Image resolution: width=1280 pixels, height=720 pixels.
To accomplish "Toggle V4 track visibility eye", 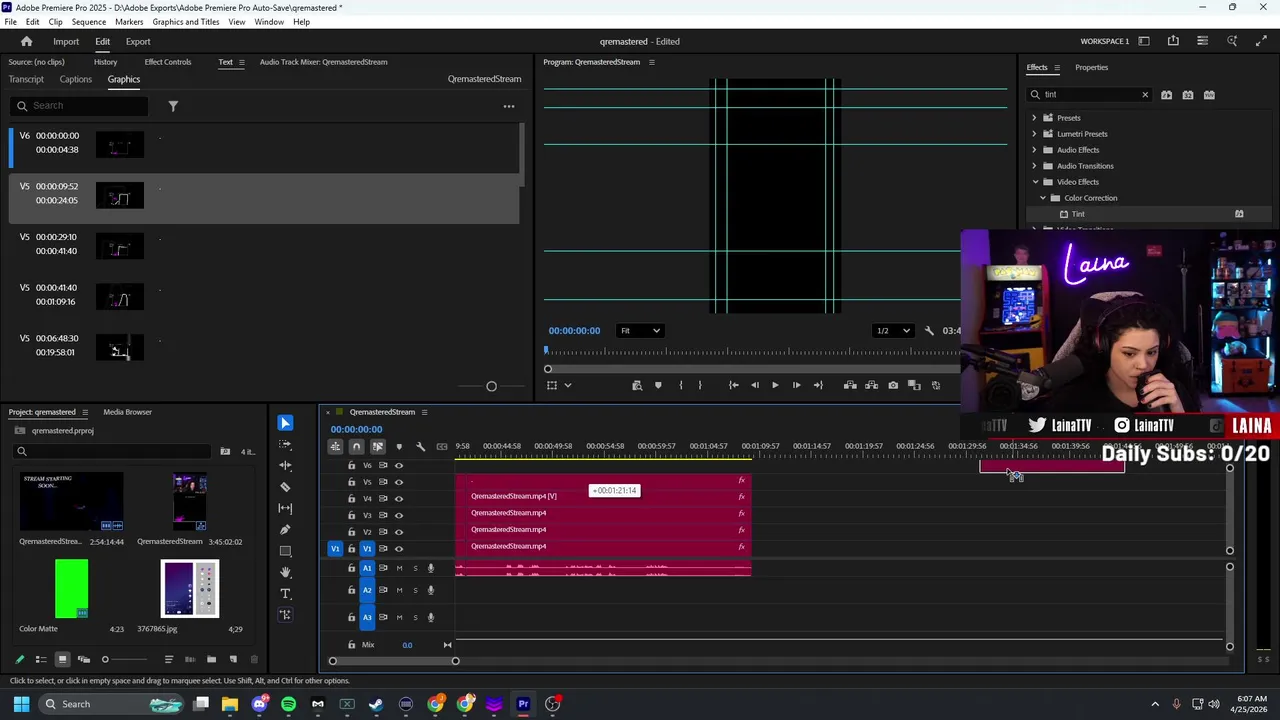I will pyautogui.click(x=398, y=498).
